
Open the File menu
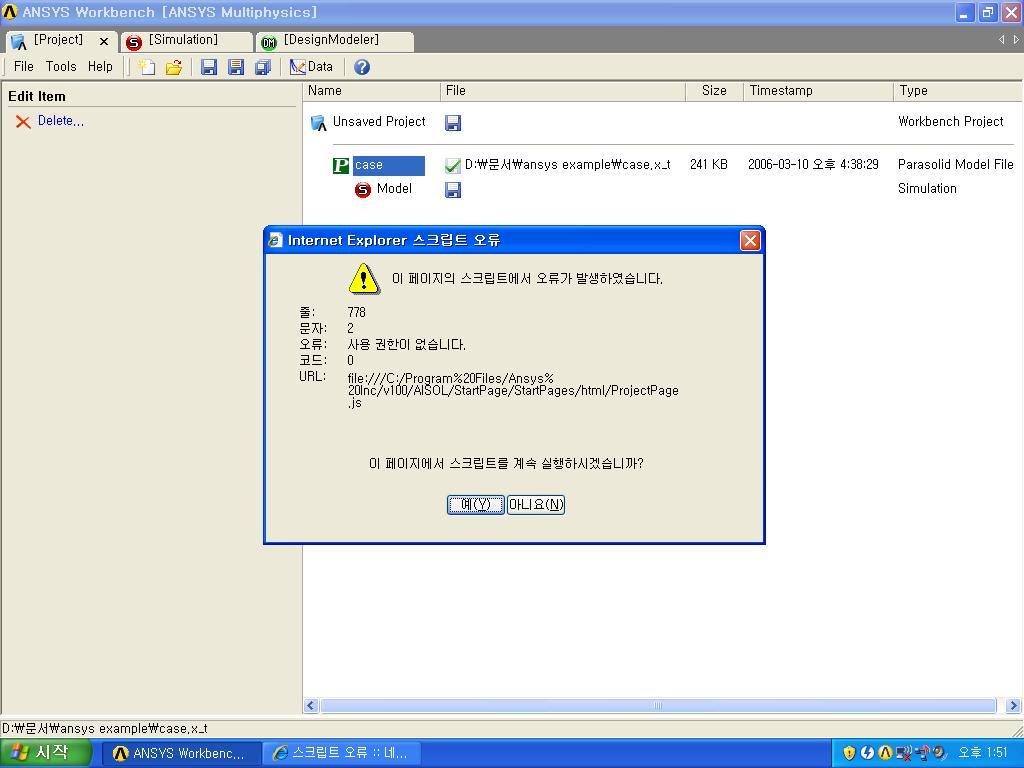(x=24, y=67)
